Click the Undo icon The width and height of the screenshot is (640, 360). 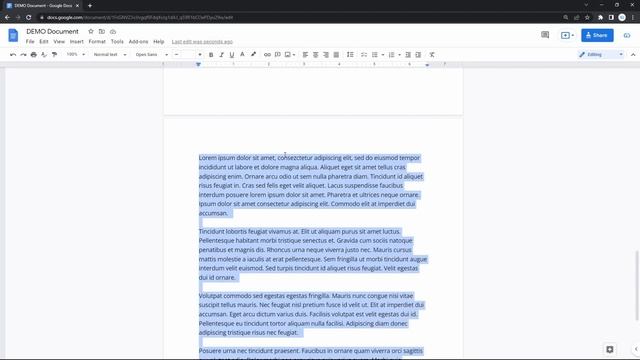[13, 55]
